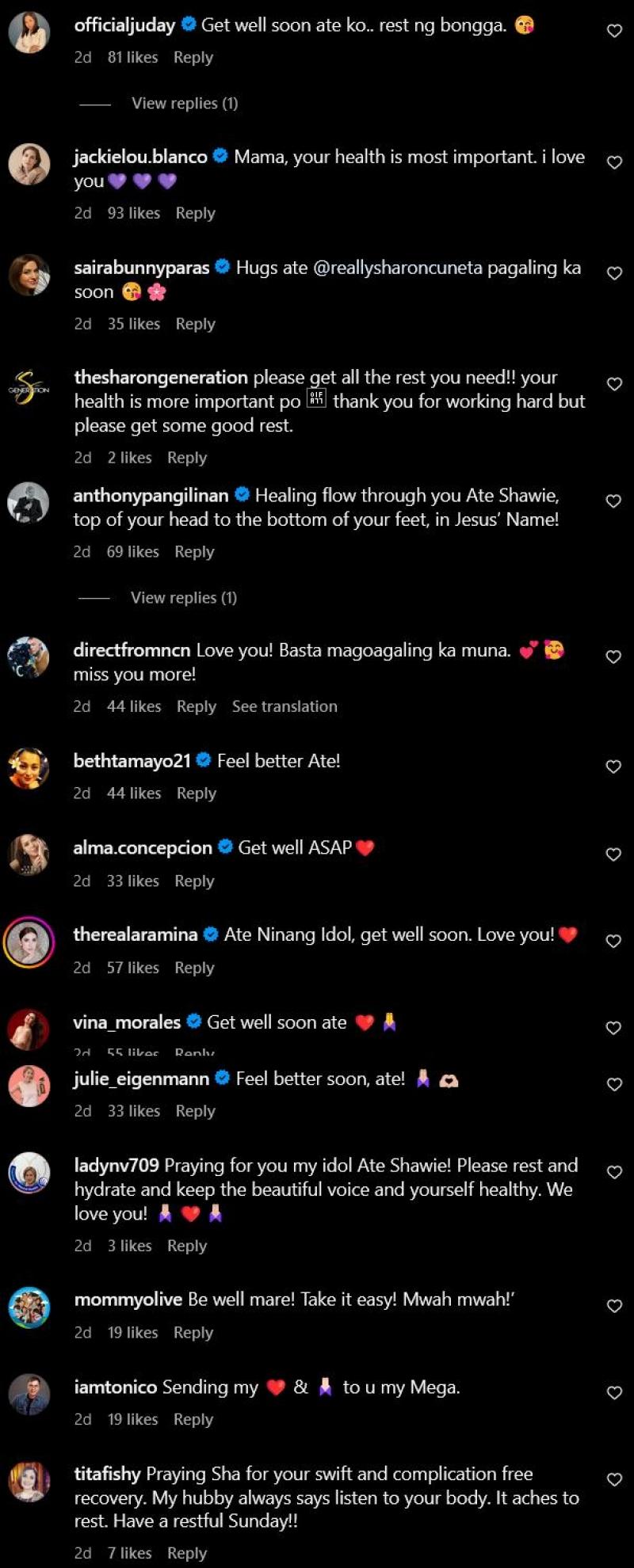The image size is (634, 1568).
Task: Like sairabunnyparas's comment
Action: tap(614, 273)
